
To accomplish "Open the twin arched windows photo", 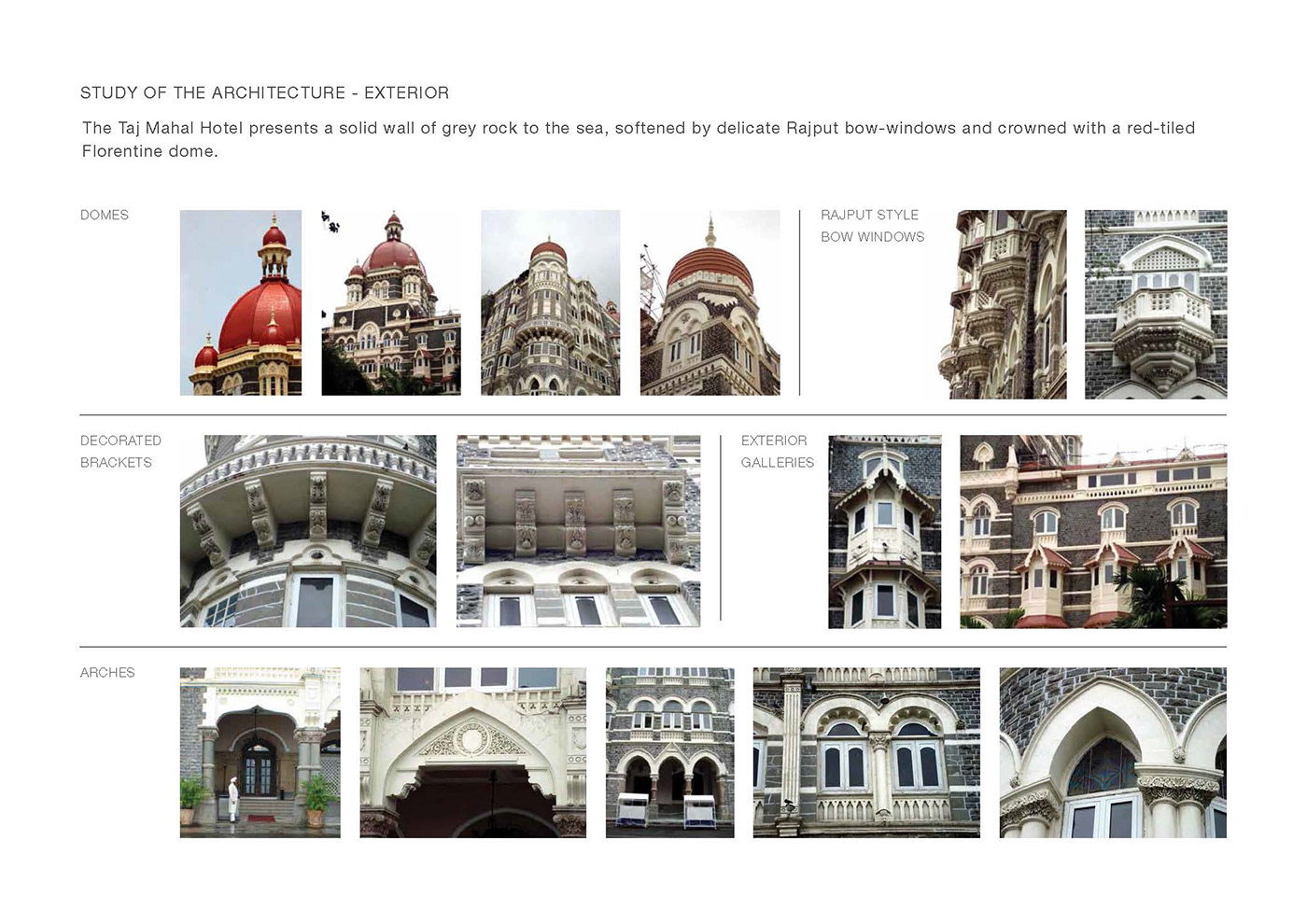I will tap(866, 752).
